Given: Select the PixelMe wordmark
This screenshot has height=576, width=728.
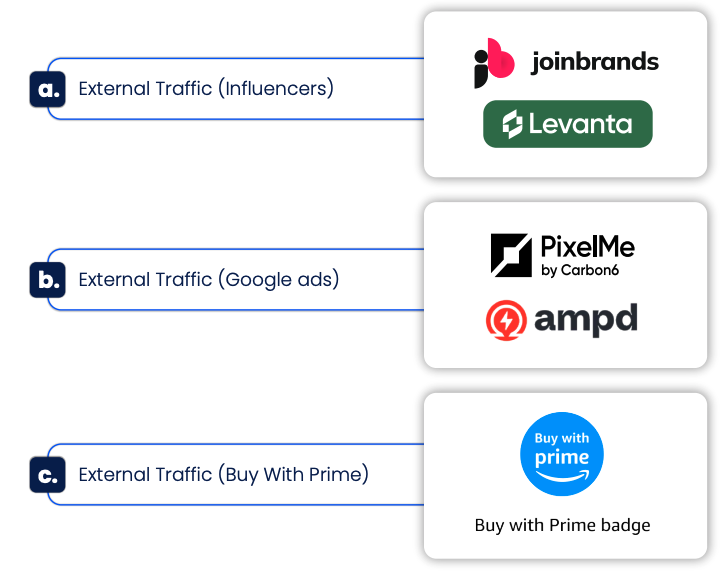Looking at the screenshot, I should pos(587,246).
